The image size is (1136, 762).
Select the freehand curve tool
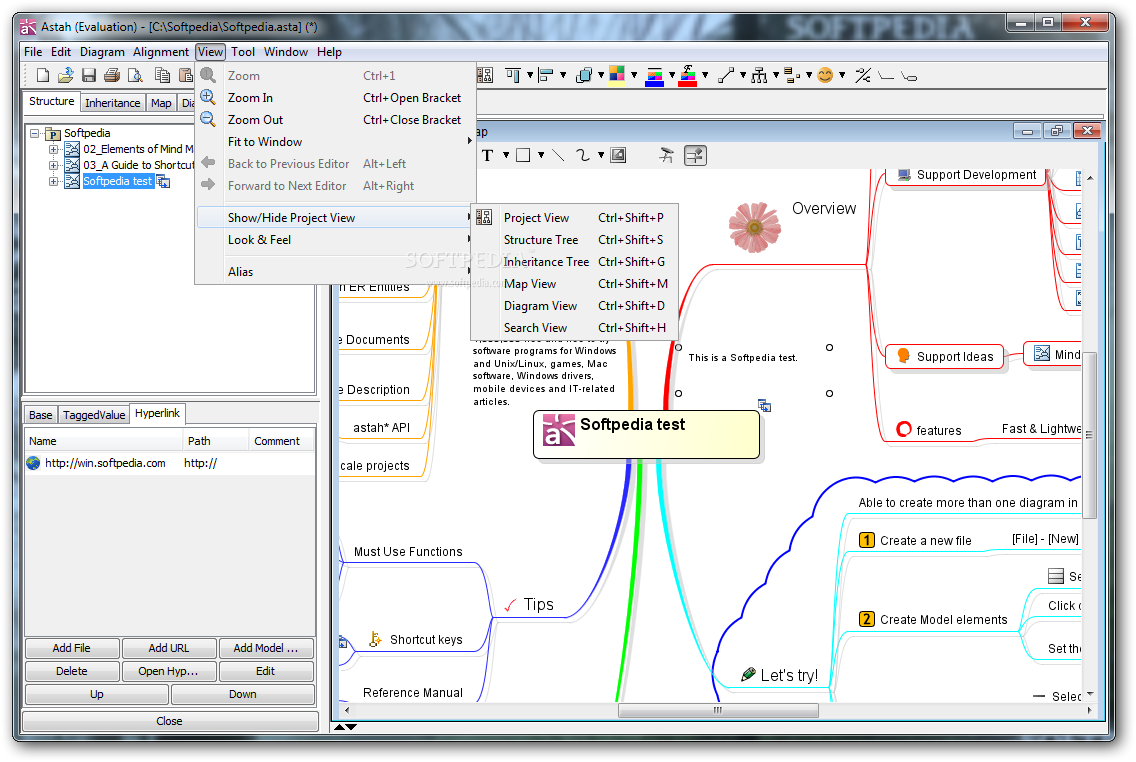click(582, 155)
